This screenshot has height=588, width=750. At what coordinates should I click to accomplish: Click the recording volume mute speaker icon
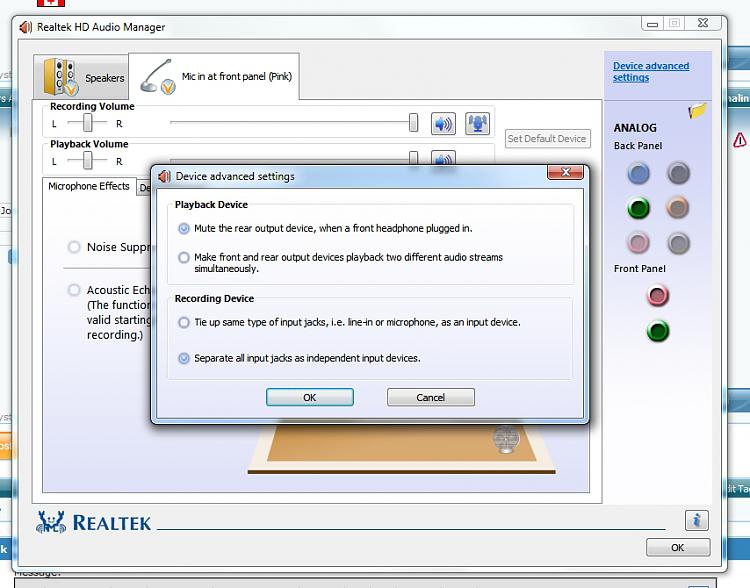pos(443,124)
